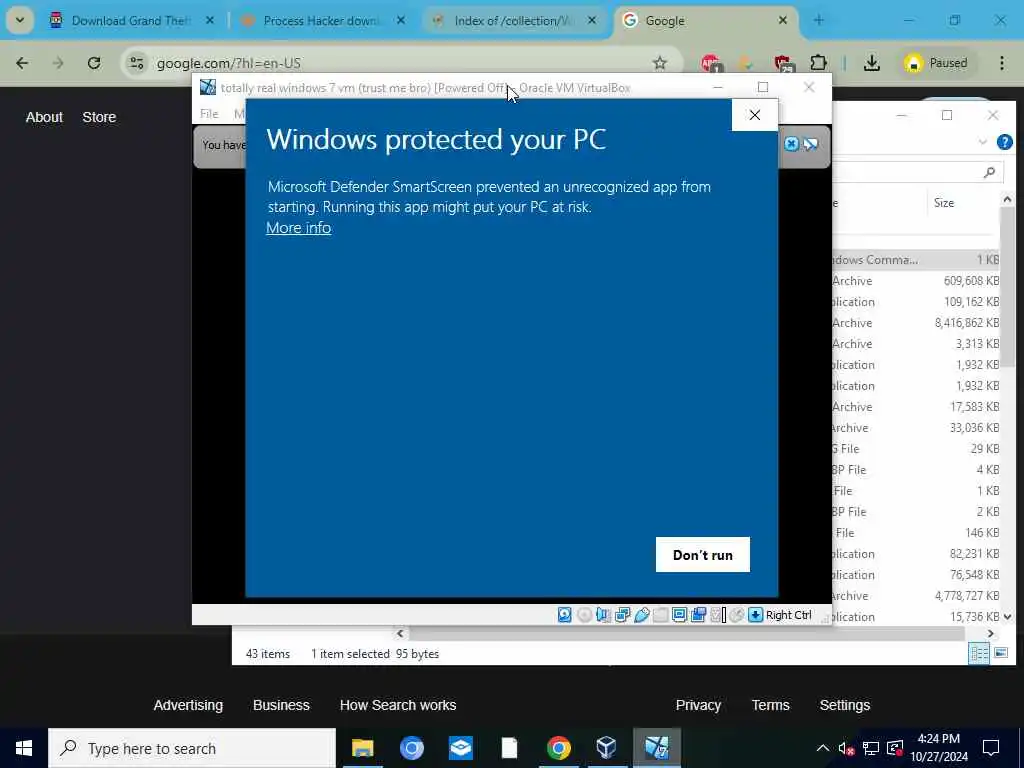The width and height of the screenshot is (1024, 768).
Task: Click the File Explorer search box
Action: click(x=918, y=172)
